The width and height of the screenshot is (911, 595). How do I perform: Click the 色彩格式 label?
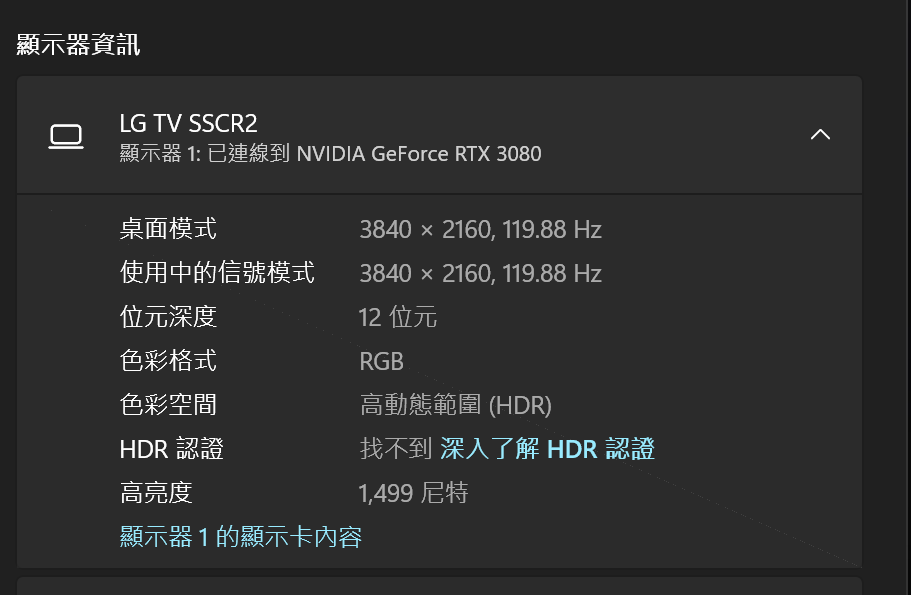168,361
